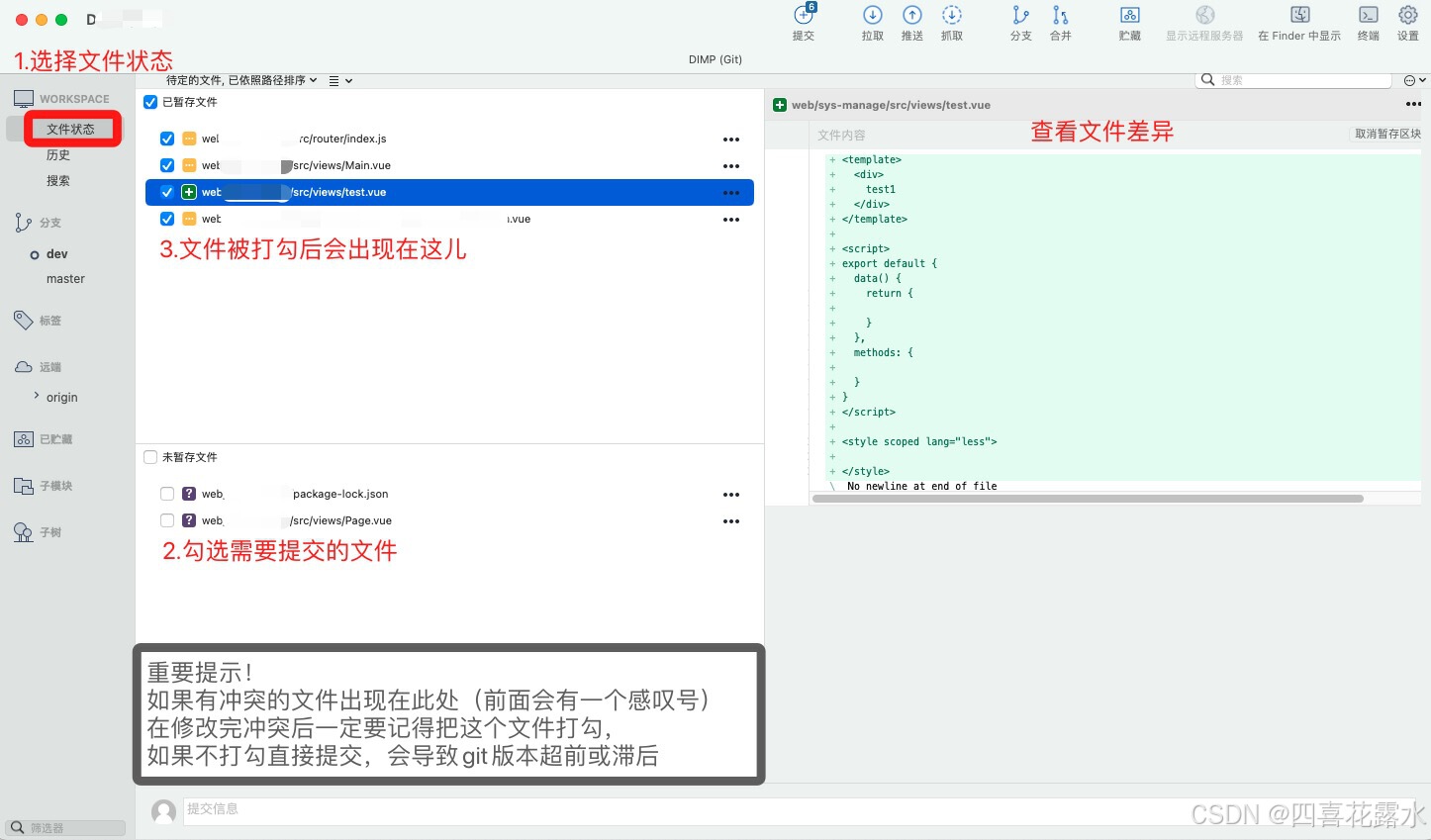Click the sidebar filter (筛选器) field
1431x840 pixels.
point(66,828)
